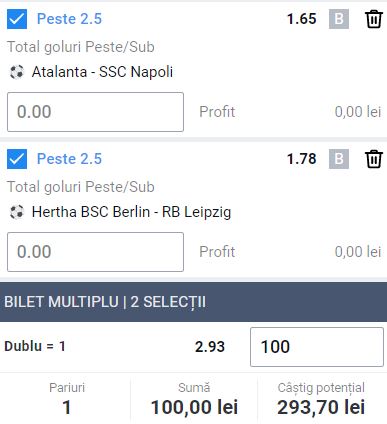
Task: Open the Atalanta - SSC Napoli match
Action: click(x=102, y=72)
